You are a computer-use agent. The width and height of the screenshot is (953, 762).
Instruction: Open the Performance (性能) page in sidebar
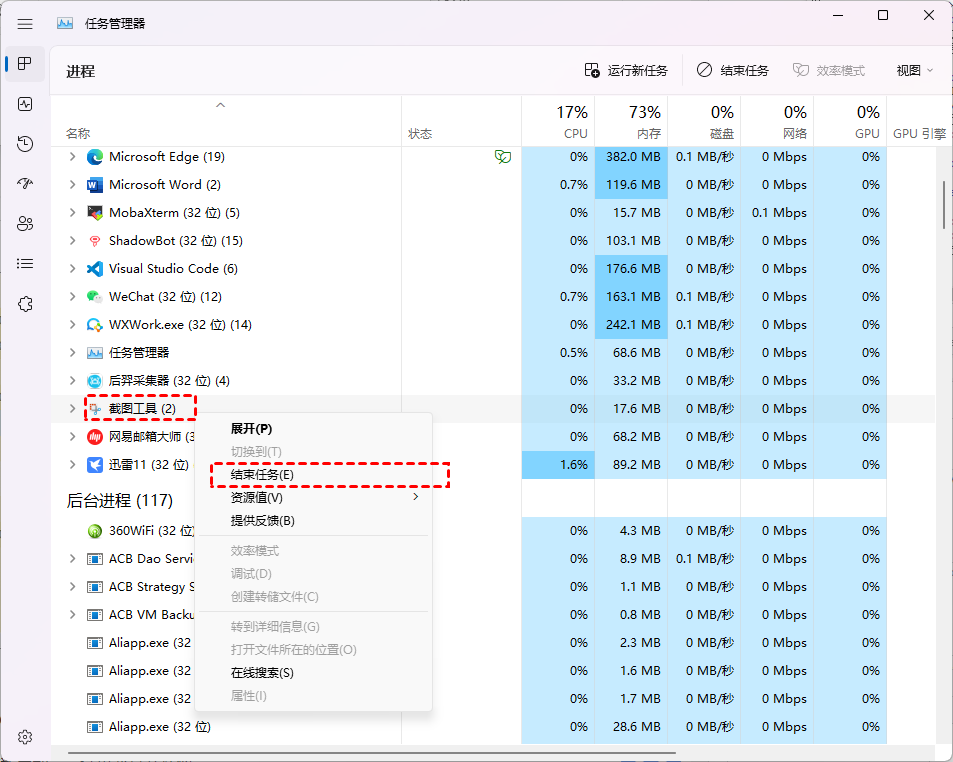point(25,104)
